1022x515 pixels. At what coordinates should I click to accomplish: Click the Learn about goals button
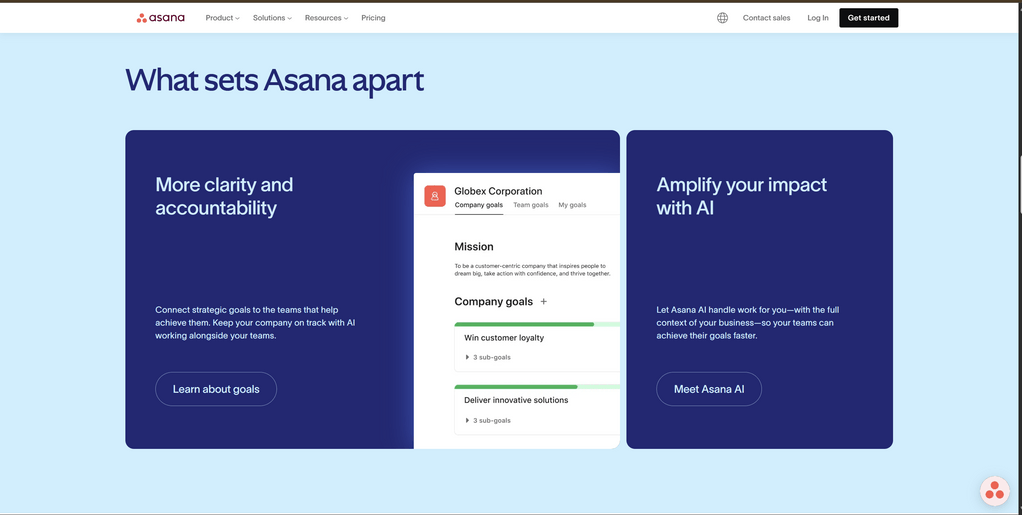click(x=216, y=389)
